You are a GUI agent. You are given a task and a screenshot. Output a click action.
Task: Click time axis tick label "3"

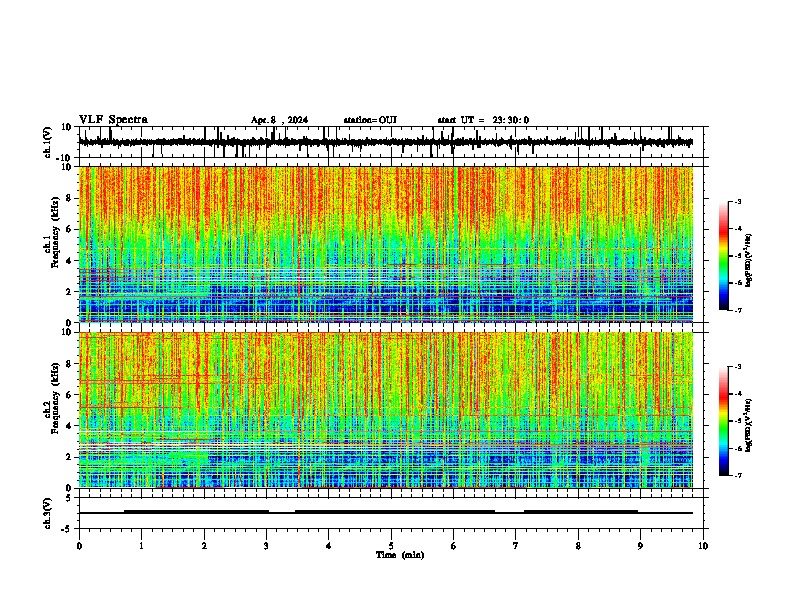click(x=266, y=546)
